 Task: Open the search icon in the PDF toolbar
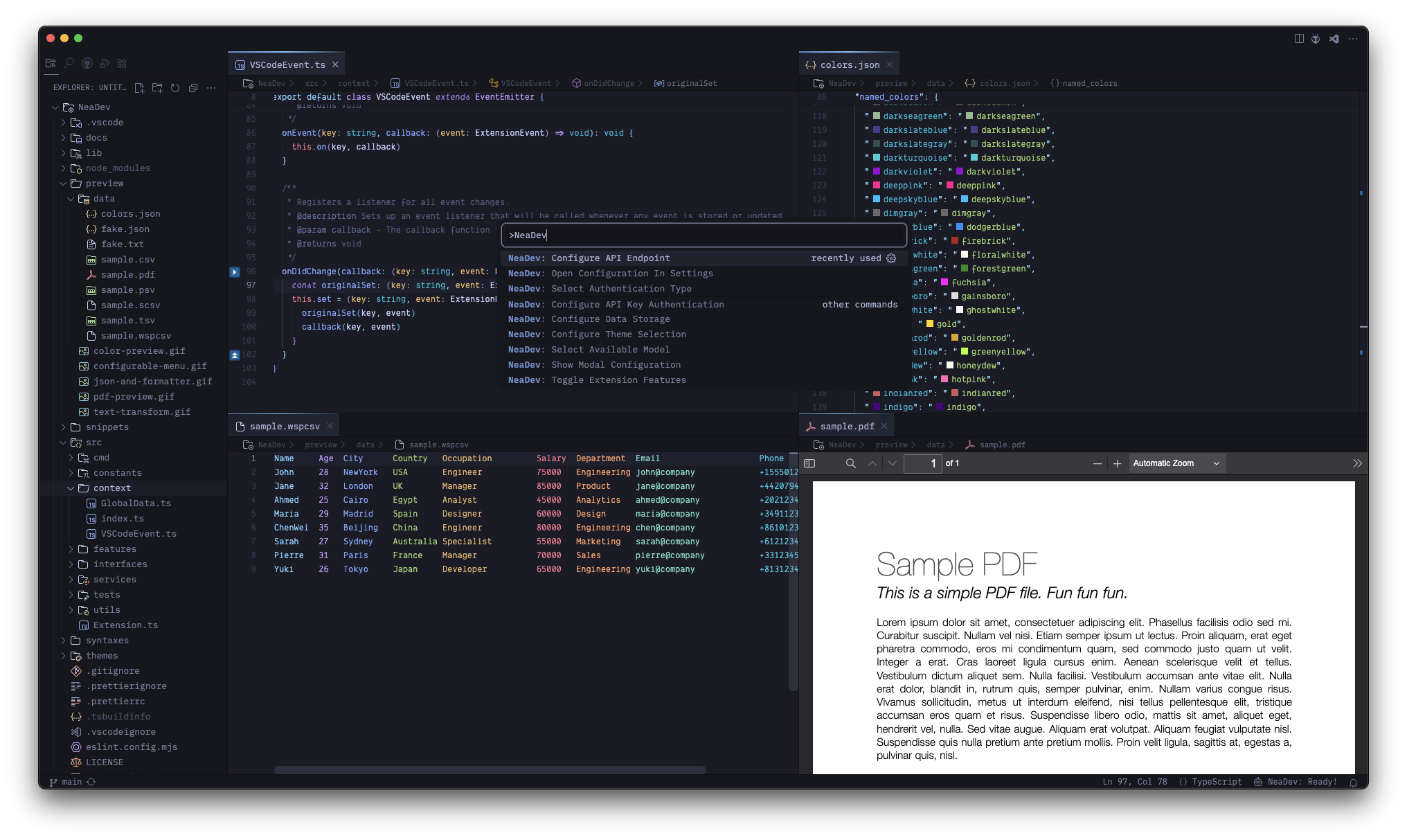850,463
